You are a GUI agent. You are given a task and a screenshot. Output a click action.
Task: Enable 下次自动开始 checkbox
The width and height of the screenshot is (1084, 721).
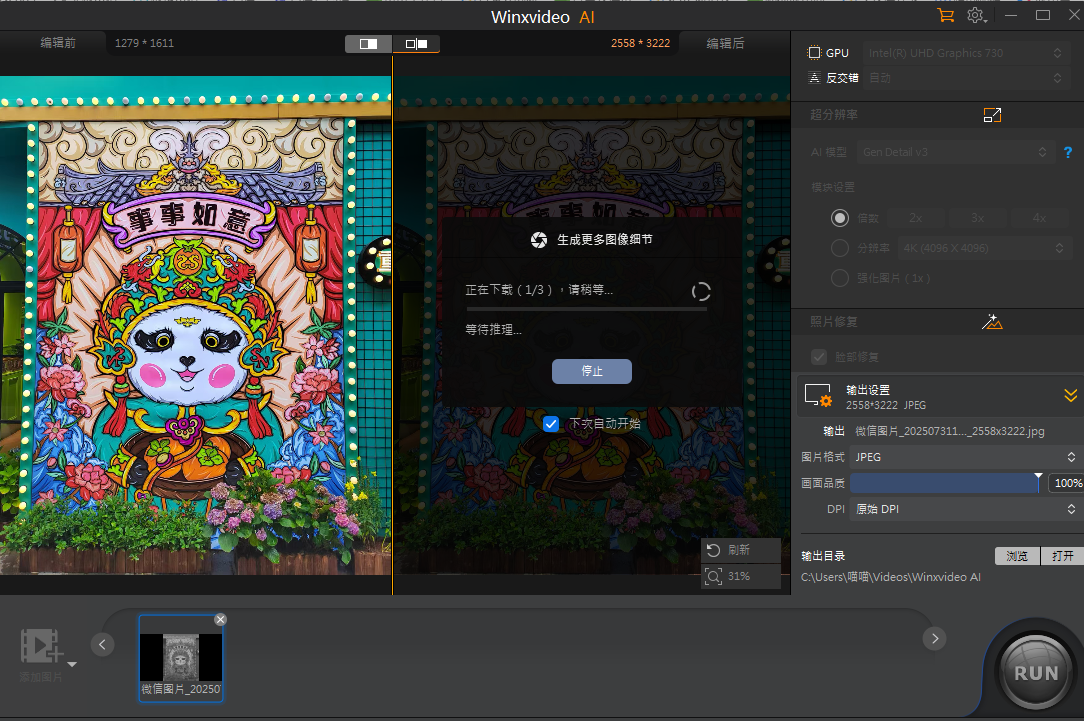point(551,423)
